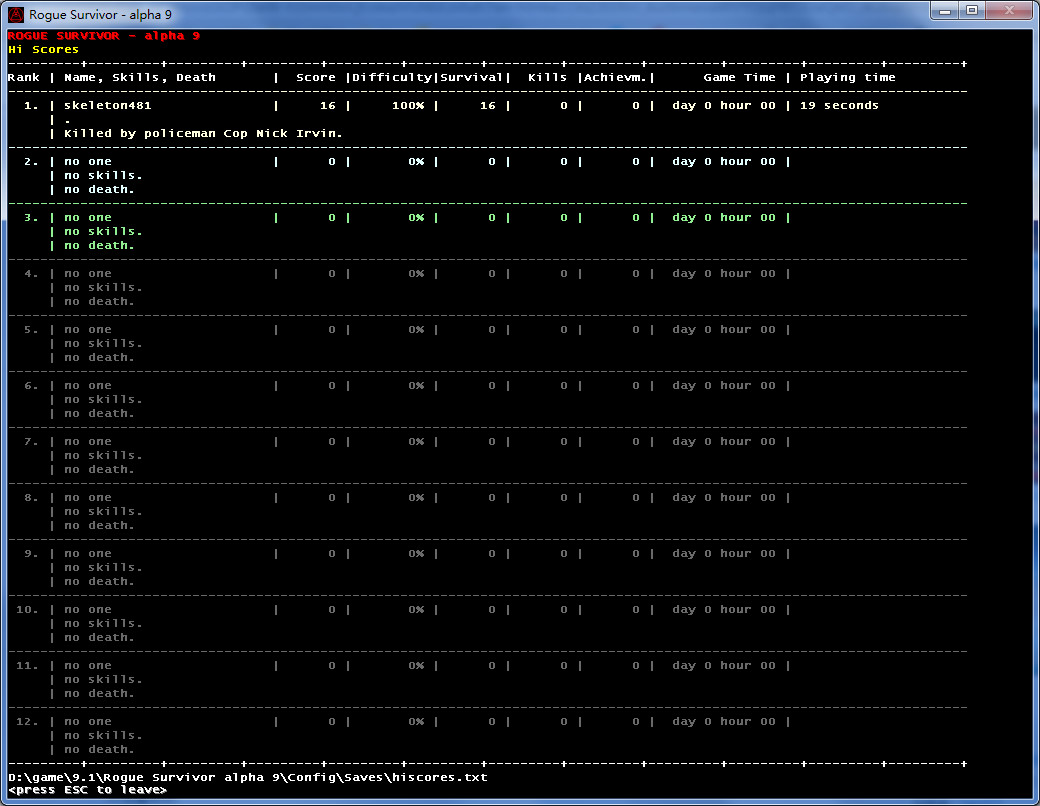Click the Kills column header
This screenshot has width=1040, height=806.
[x=548, y=77]
